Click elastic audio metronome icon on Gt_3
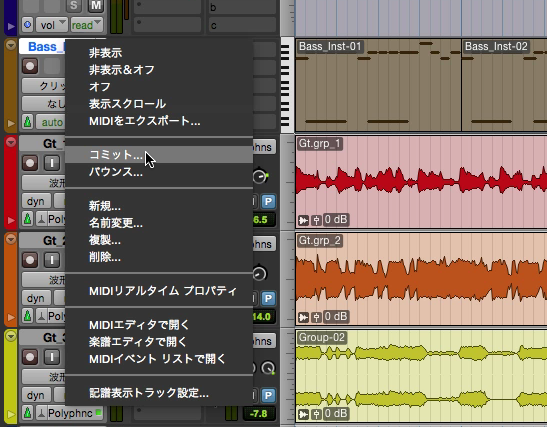547x427 pixels. point(42,413)
